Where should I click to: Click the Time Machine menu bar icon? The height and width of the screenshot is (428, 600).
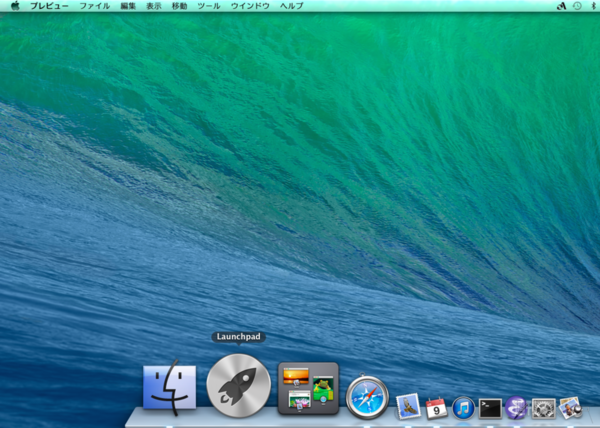tap(577, 6)
